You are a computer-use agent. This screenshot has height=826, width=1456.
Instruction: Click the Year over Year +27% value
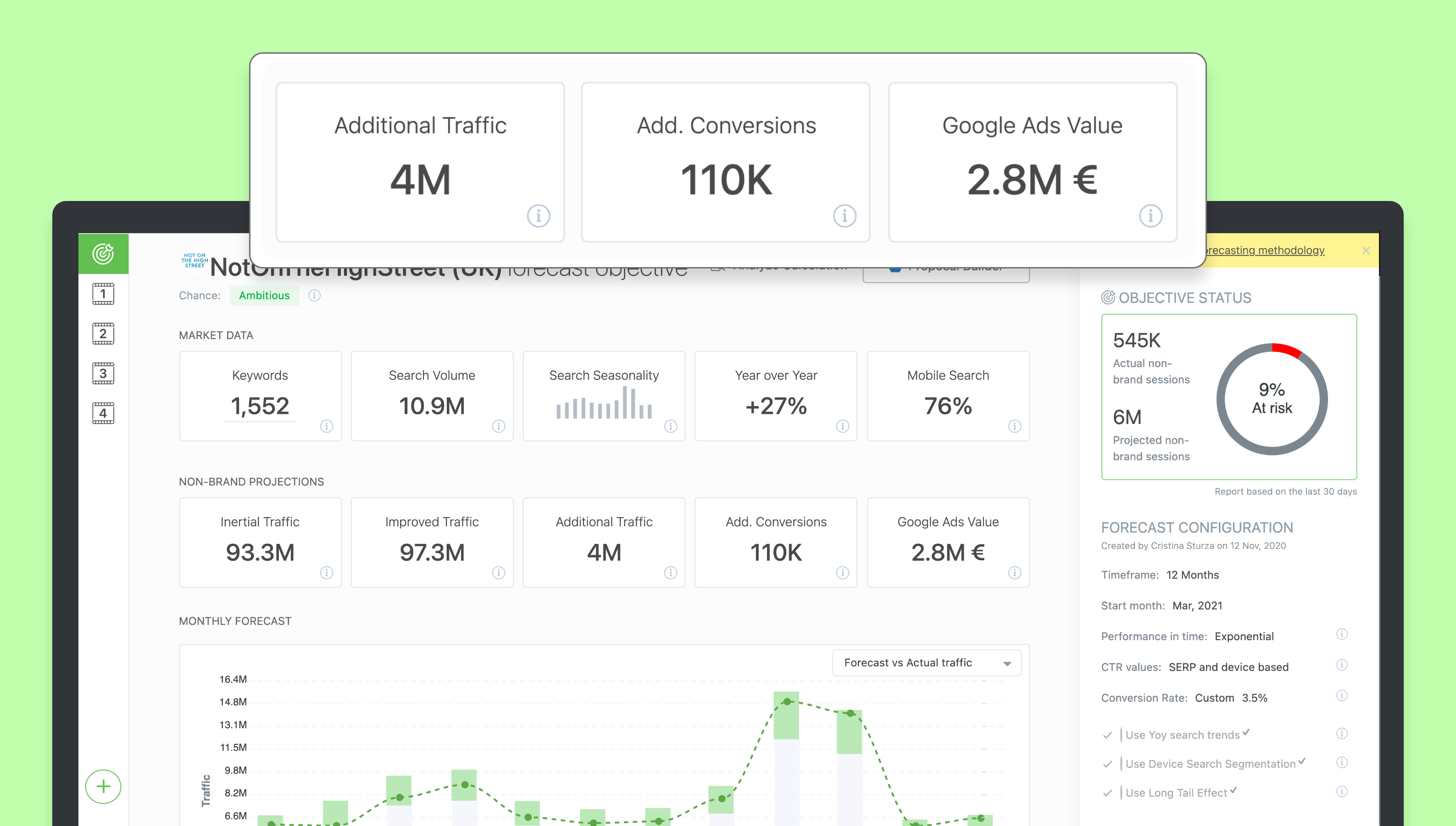776,406
